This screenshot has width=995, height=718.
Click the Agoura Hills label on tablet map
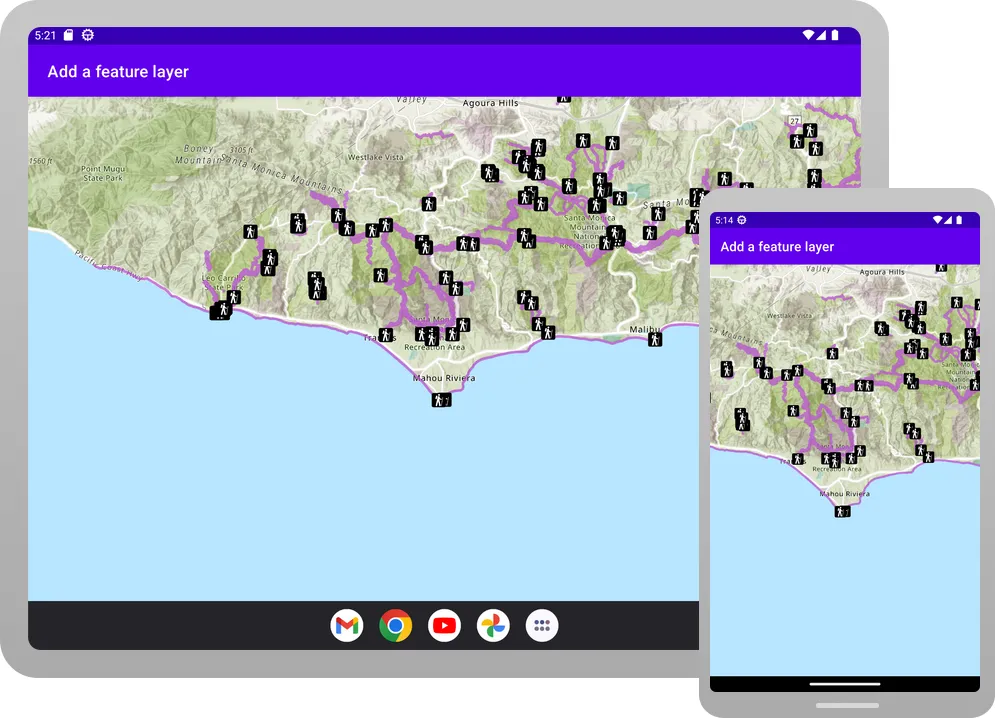tap(490, 103)
